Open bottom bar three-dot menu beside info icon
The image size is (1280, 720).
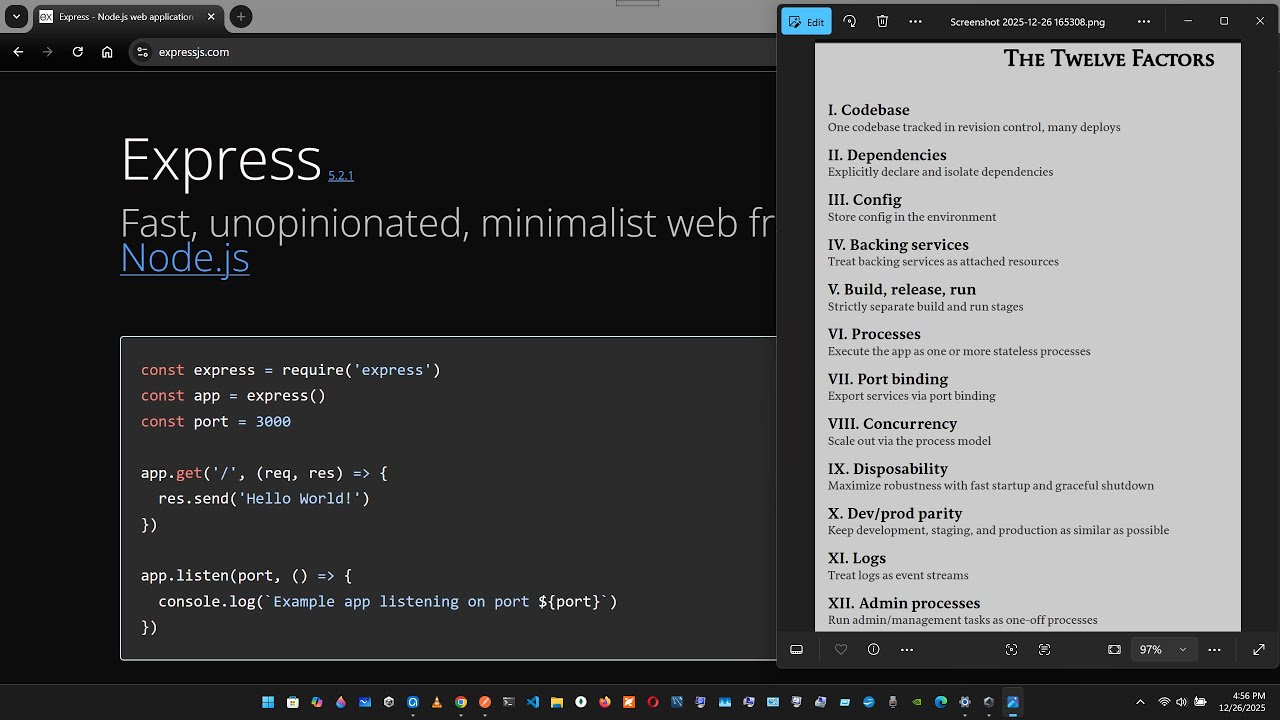point(907,650)
